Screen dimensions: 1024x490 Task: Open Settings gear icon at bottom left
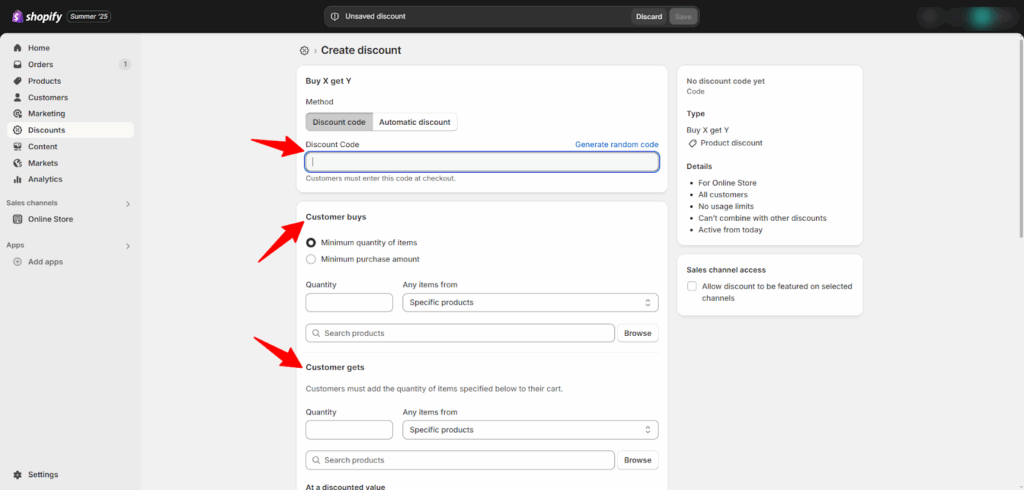coord(18,475)
